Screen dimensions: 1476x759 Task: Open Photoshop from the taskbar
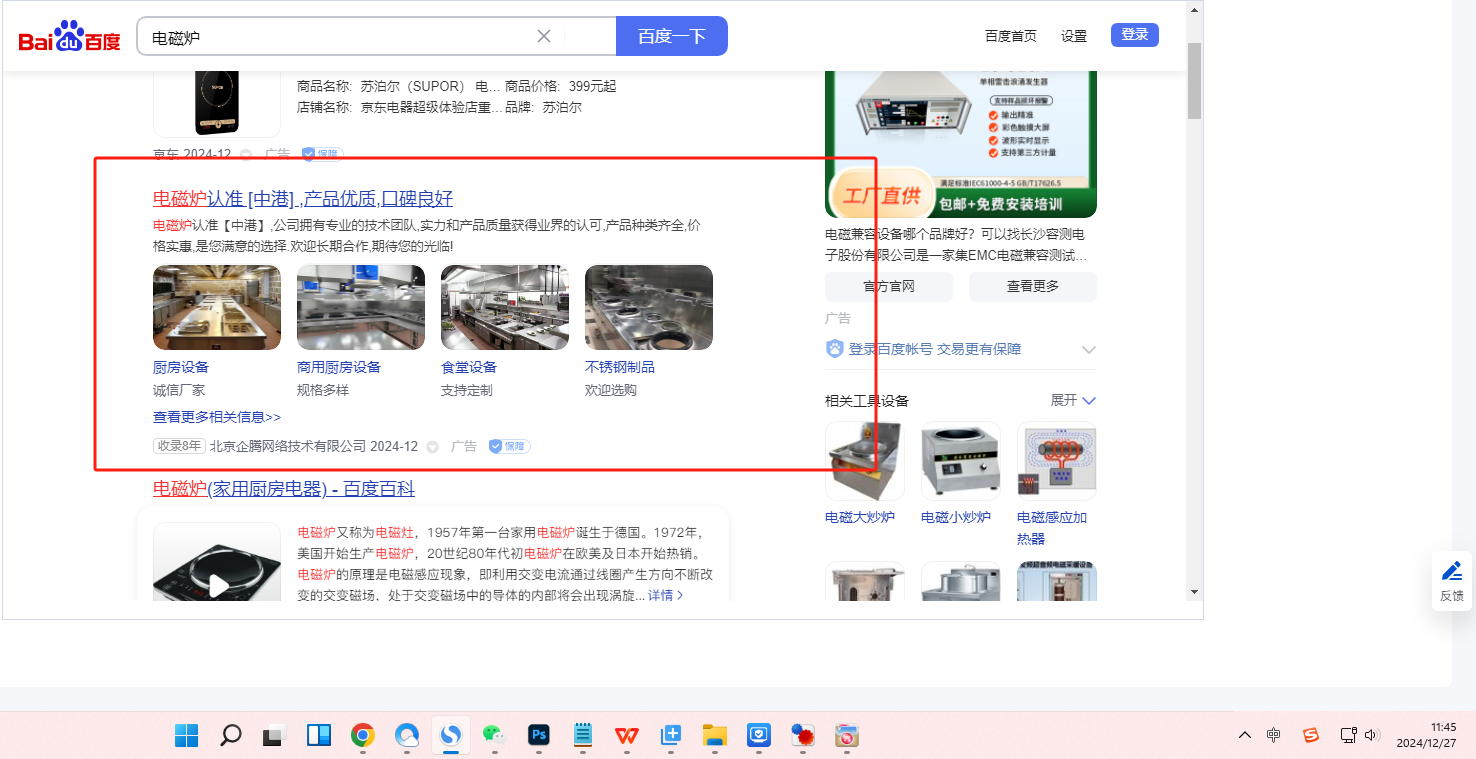point(539,736)
